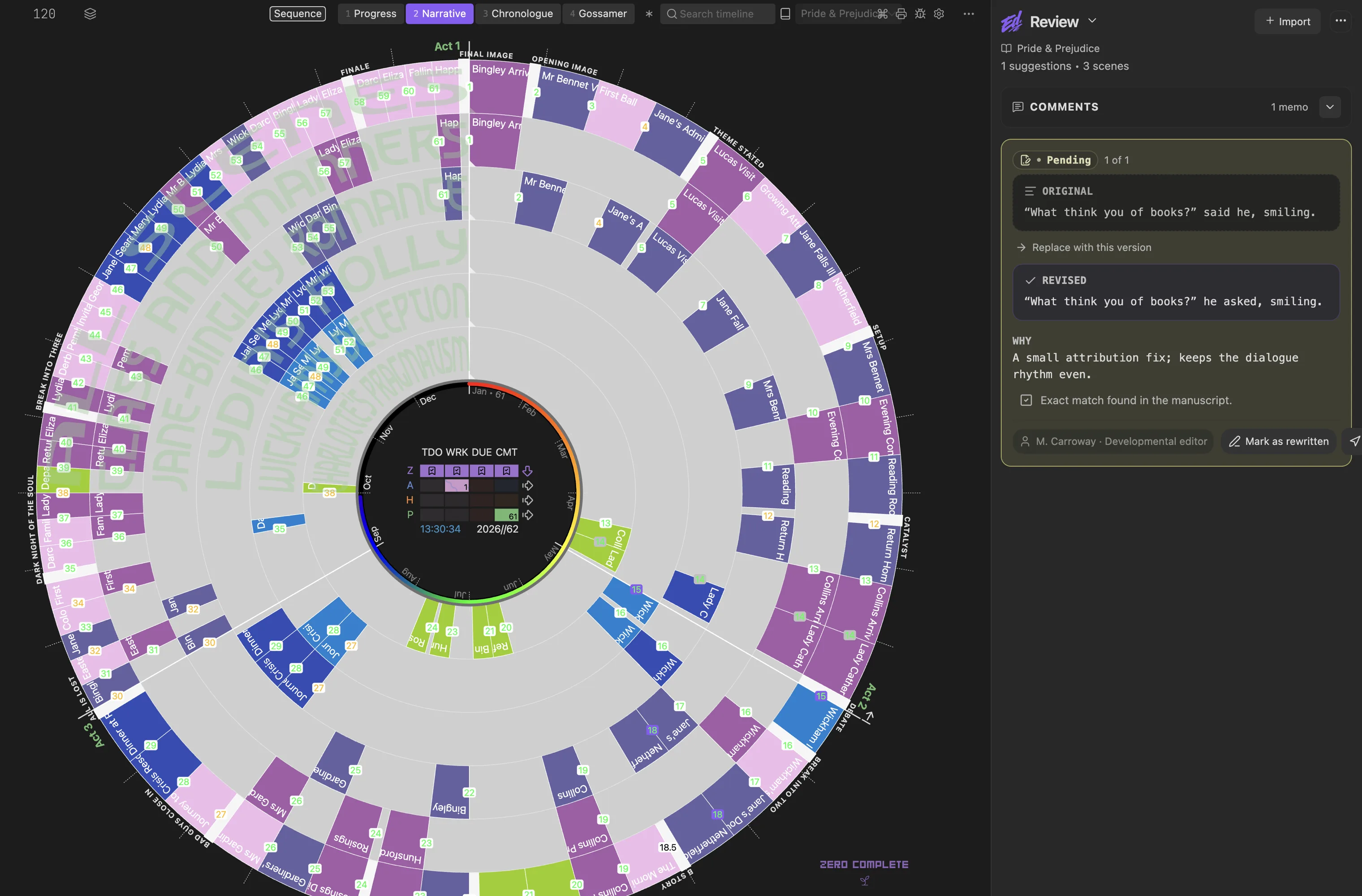
Task: Click the M. Carroway Developmental editor chip
Action: point(1113,441)
